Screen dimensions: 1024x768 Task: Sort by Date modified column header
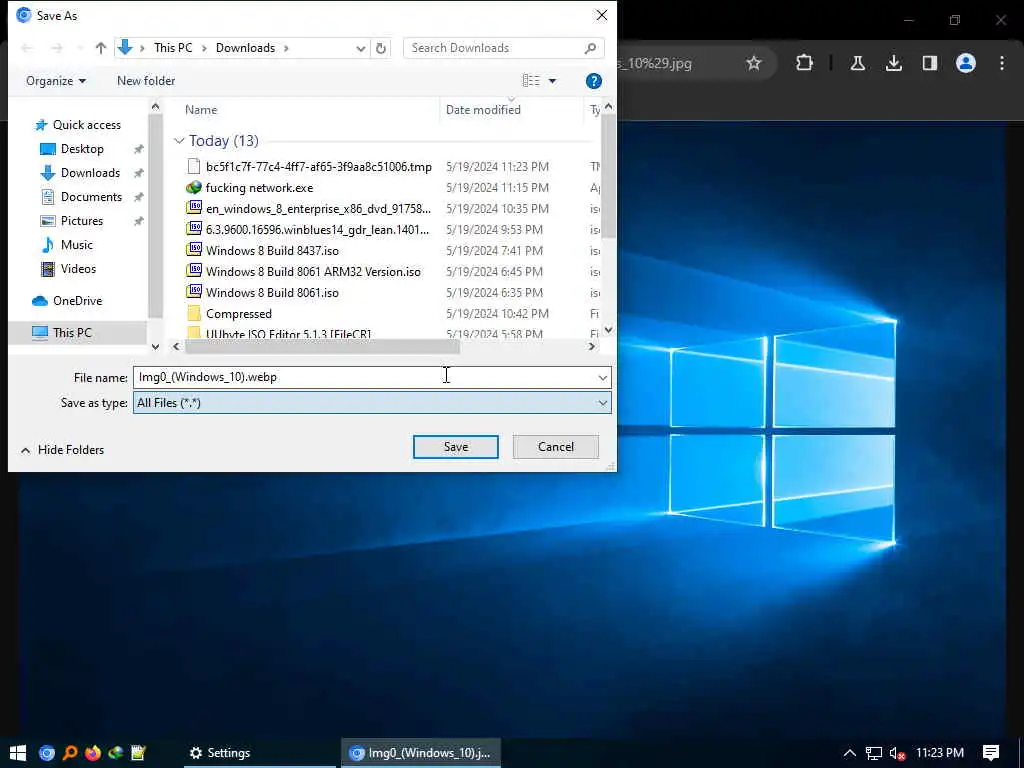[x=483, y=110]
